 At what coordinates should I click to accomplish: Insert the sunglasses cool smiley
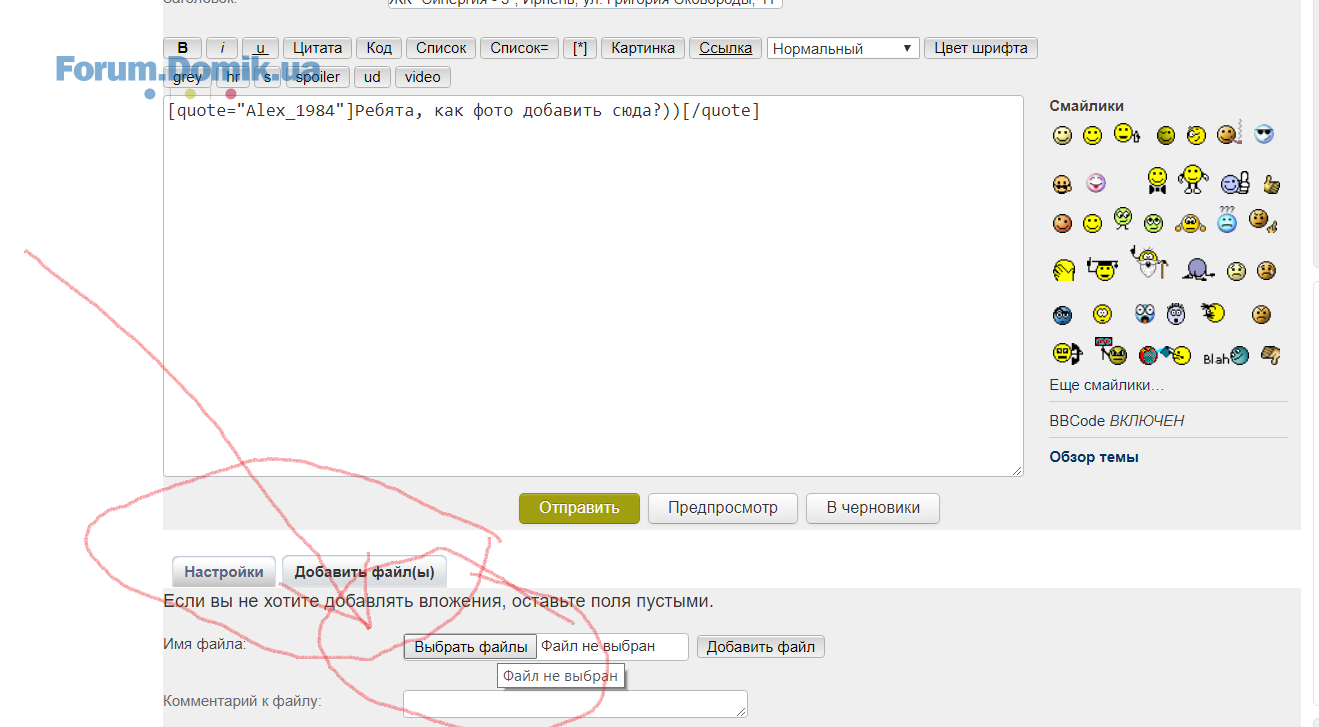[x=1264, y=134]
